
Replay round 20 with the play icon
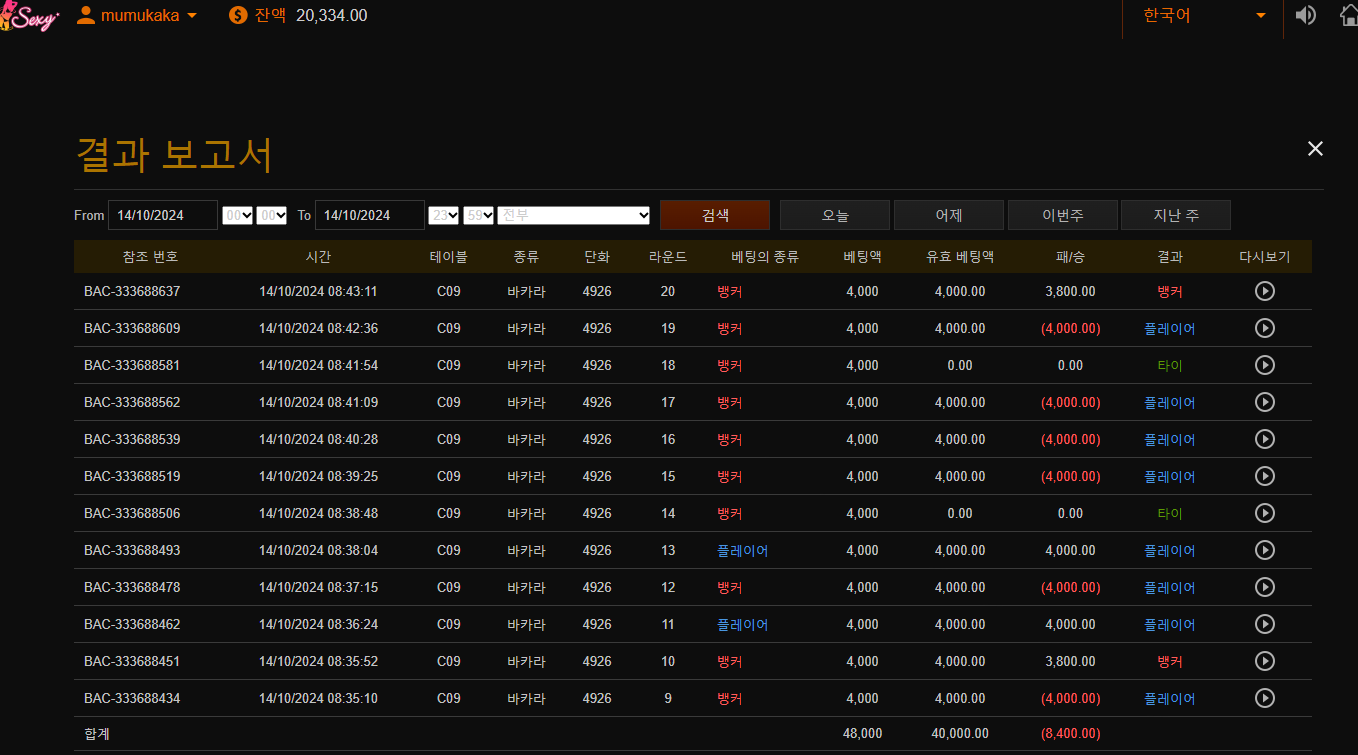tap(1264, 291)
